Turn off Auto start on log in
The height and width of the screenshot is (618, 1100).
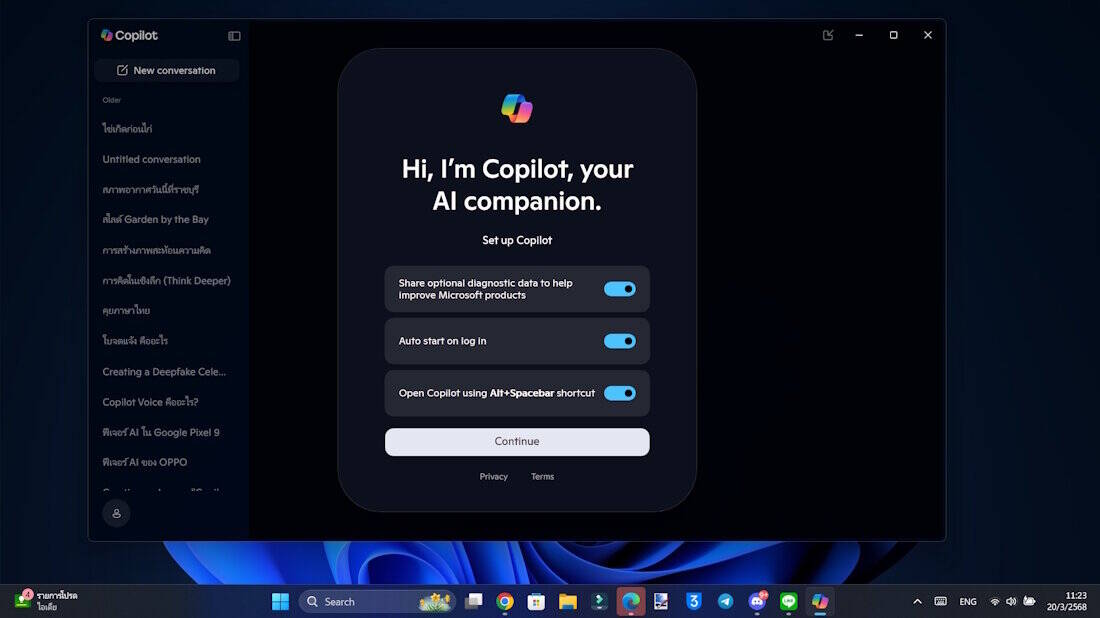coord(619,341)
